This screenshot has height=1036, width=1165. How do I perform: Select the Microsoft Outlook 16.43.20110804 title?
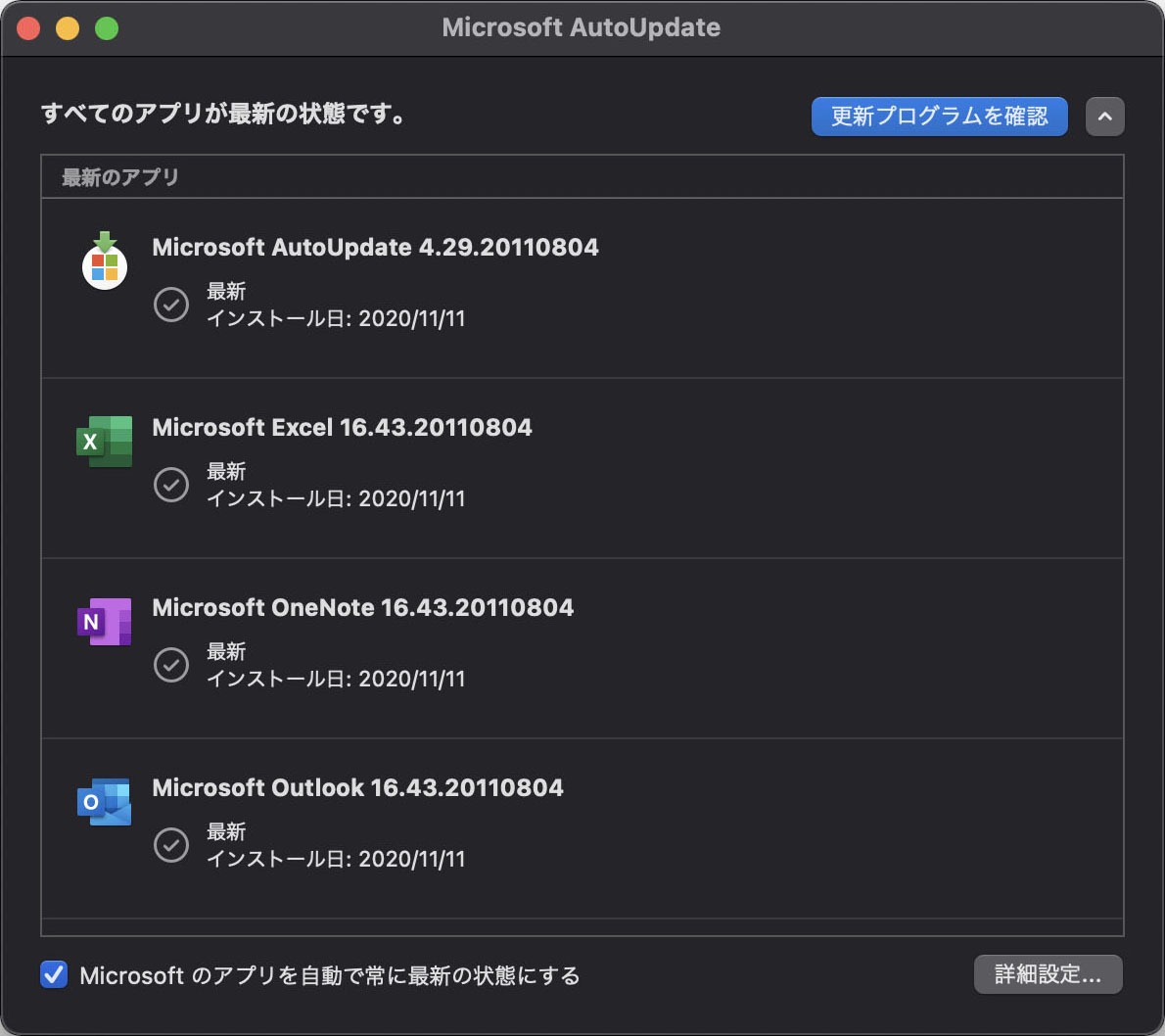pyautogui.click(x=357, y=788)
